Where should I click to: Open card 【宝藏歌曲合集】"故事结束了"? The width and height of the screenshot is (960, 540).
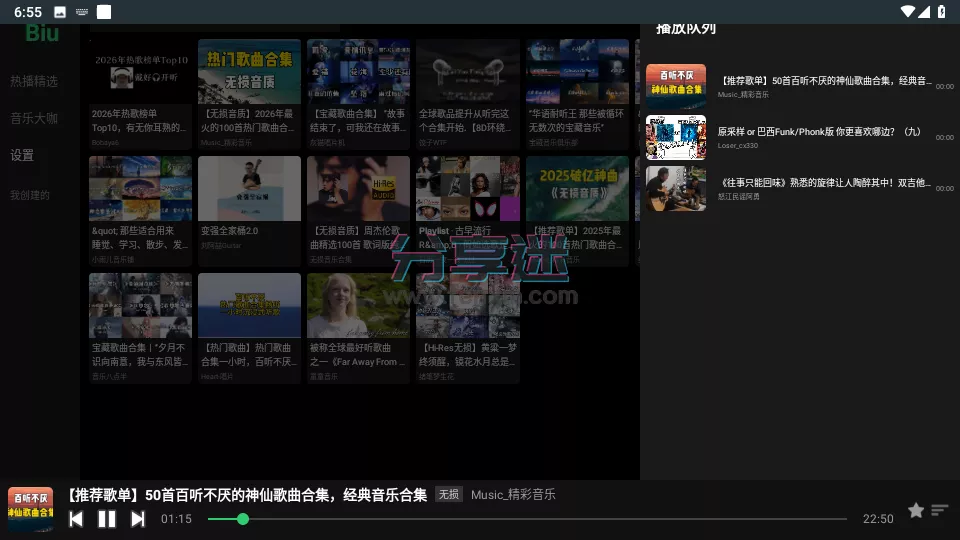[x=358, y=94]
